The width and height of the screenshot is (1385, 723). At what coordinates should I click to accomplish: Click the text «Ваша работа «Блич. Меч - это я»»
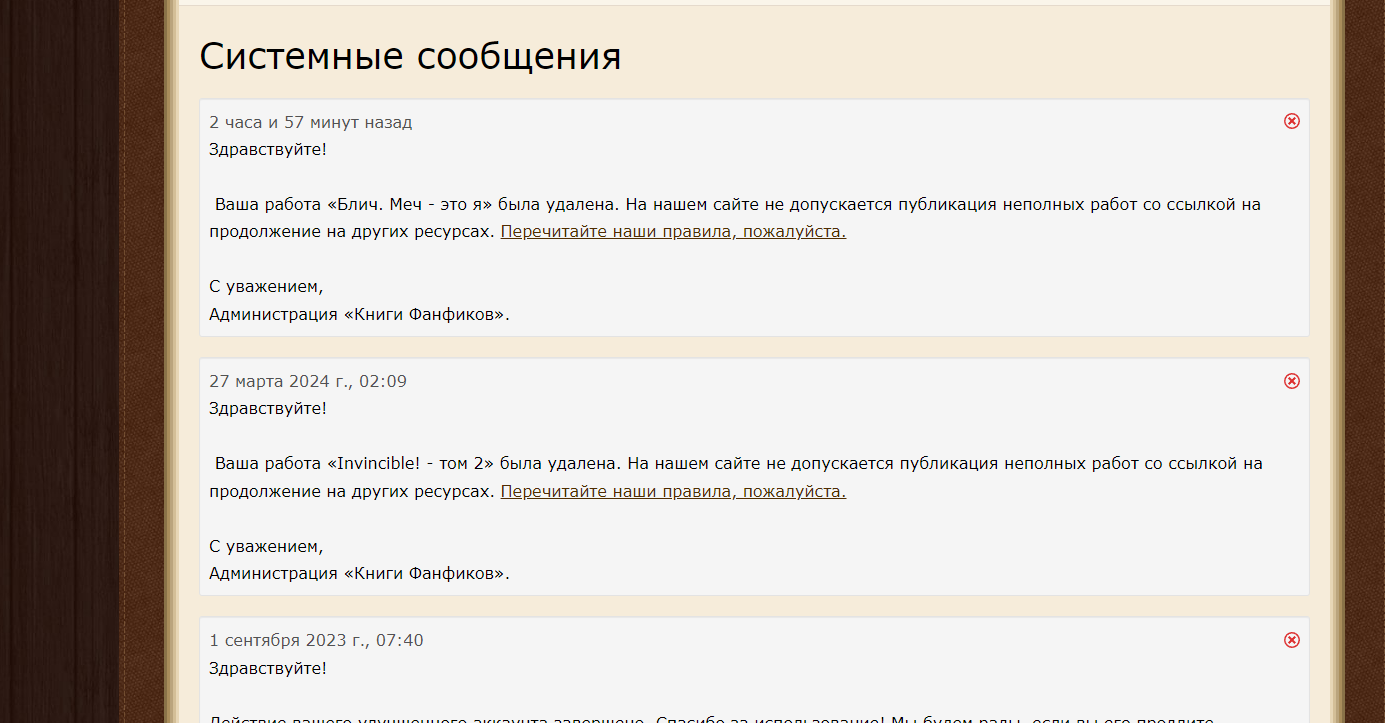[x=354, y=205]
